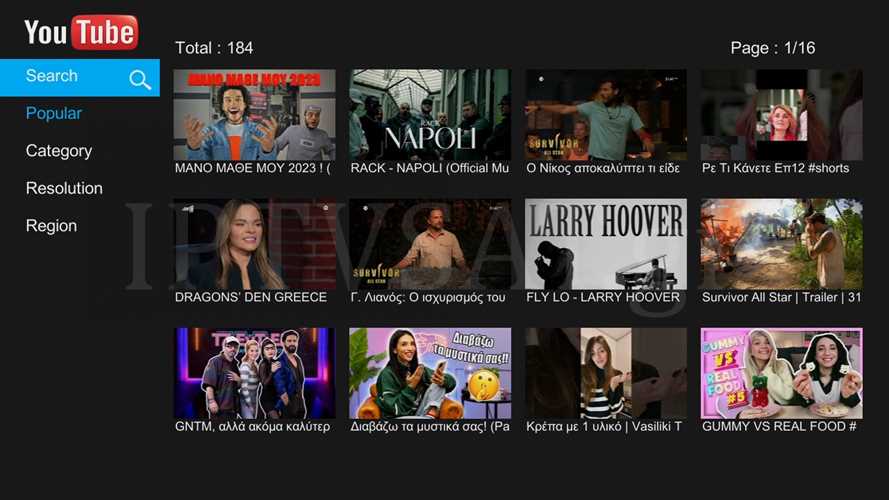Viewport: 889px width, 500px height.
Task: Click the magnifying glass search icon
Action: (x=140, y=79)
